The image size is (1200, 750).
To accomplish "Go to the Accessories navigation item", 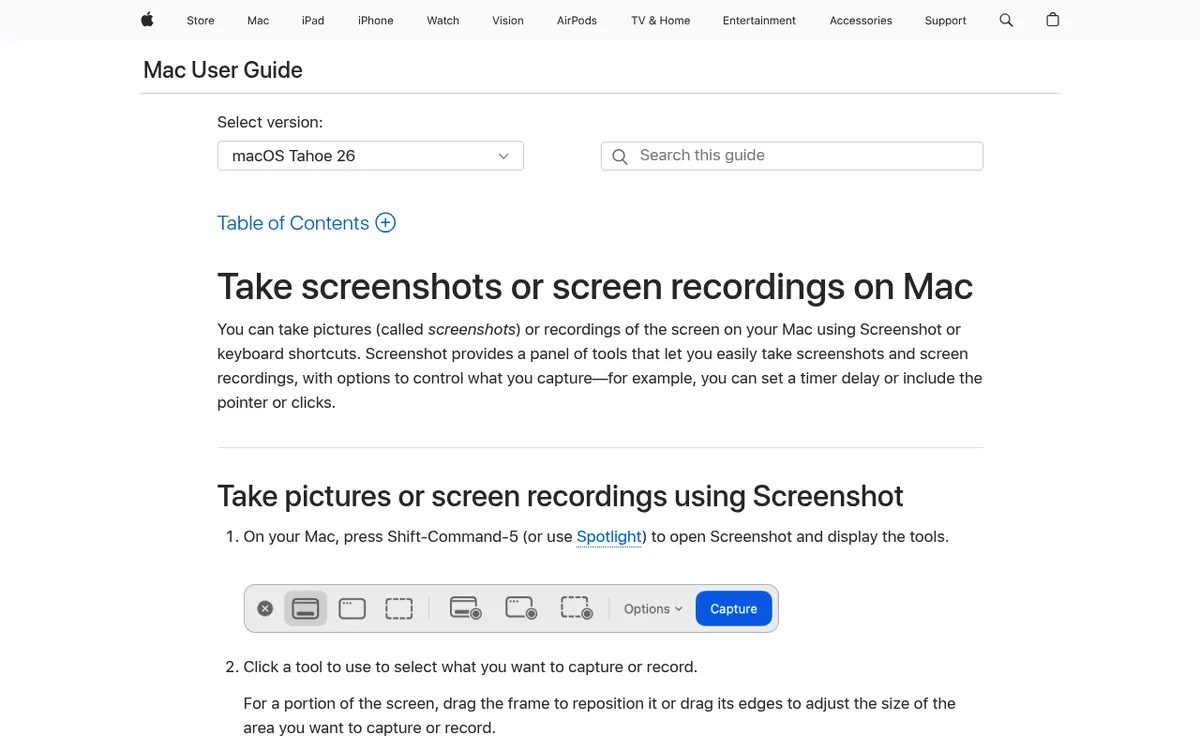I will 861,20.
